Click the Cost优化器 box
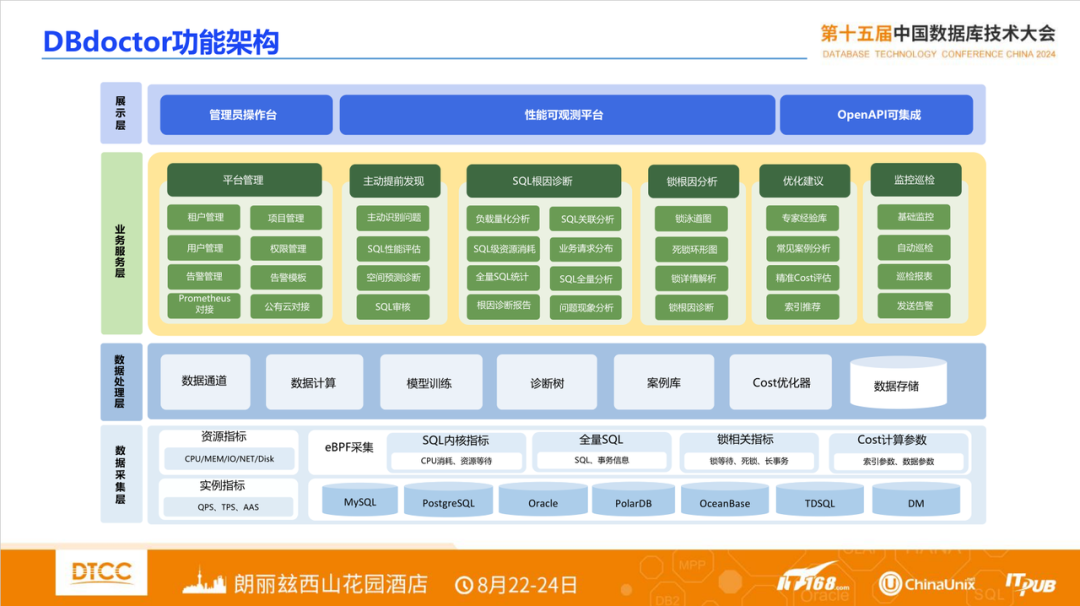This screenshot has width=1080, height=606. (780, 382)
